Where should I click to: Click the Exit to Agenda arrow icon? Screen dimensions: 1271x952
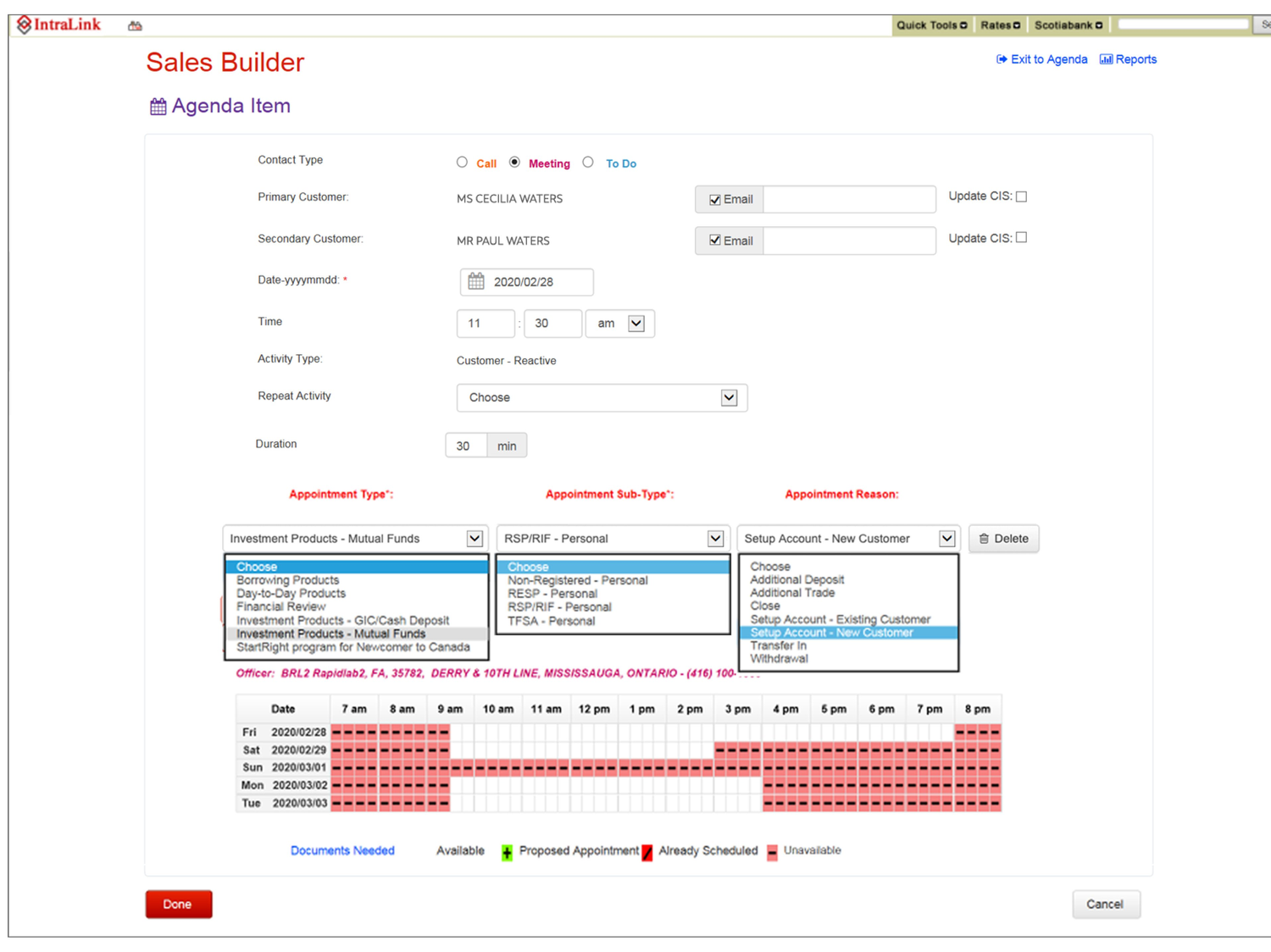tap(1002, 59)
